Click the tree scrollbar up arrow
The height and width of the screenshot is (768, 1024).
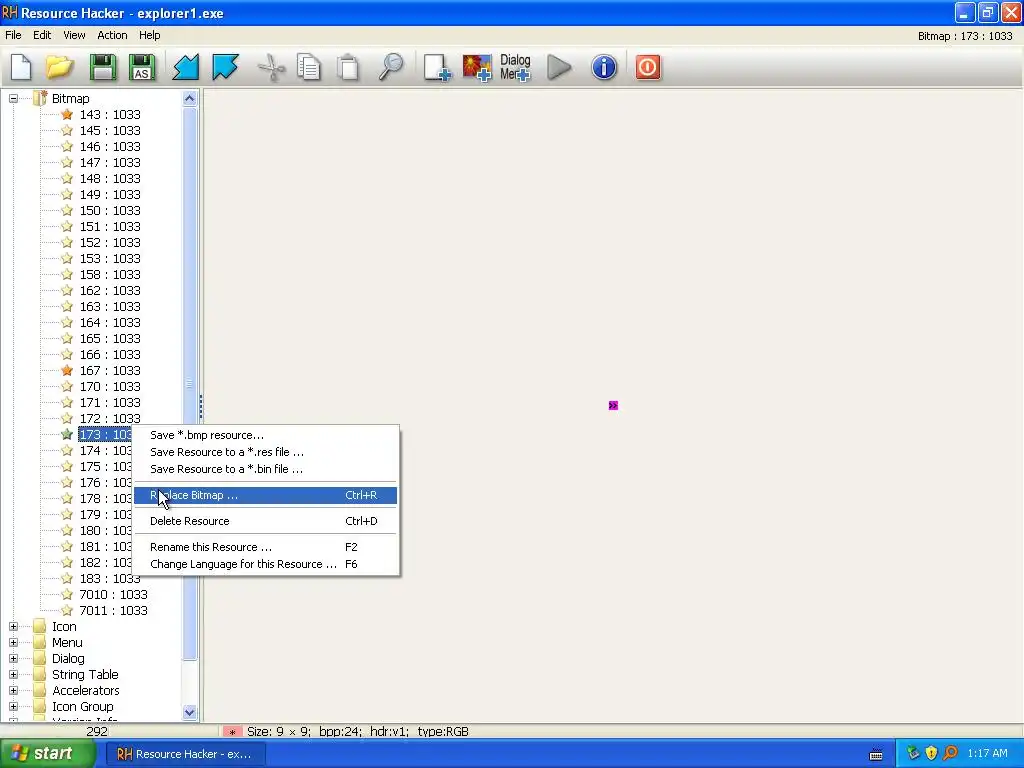tap(189, 99)
